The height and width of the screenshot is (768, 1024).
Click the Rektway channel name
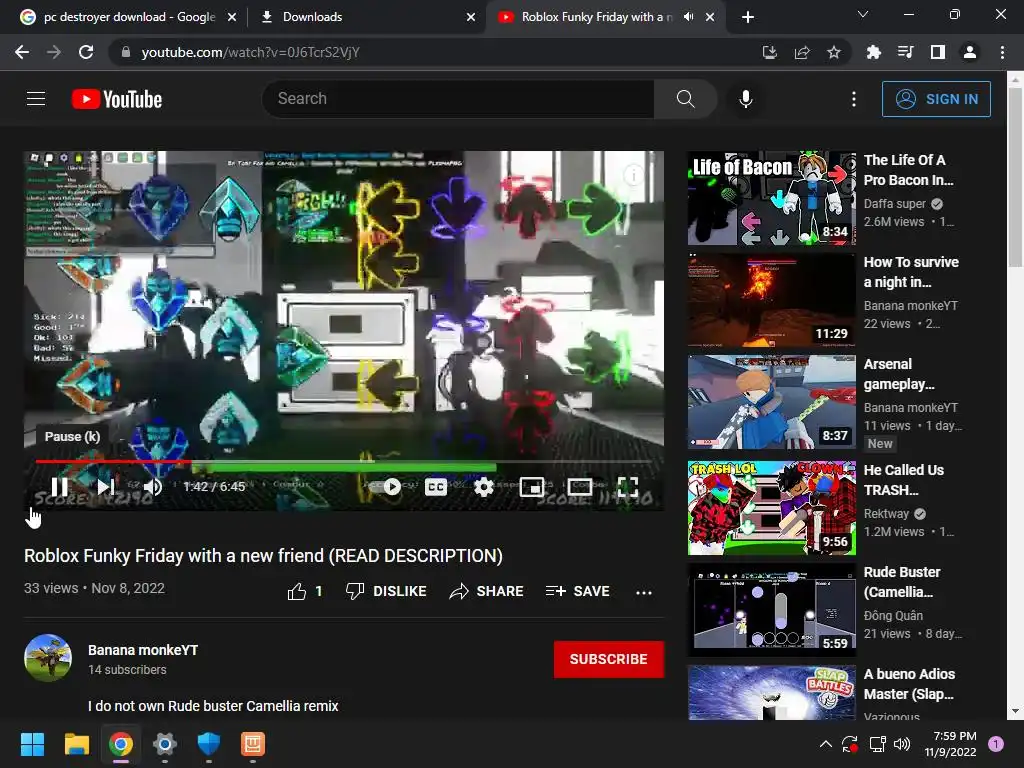click(x=886, y=514)
